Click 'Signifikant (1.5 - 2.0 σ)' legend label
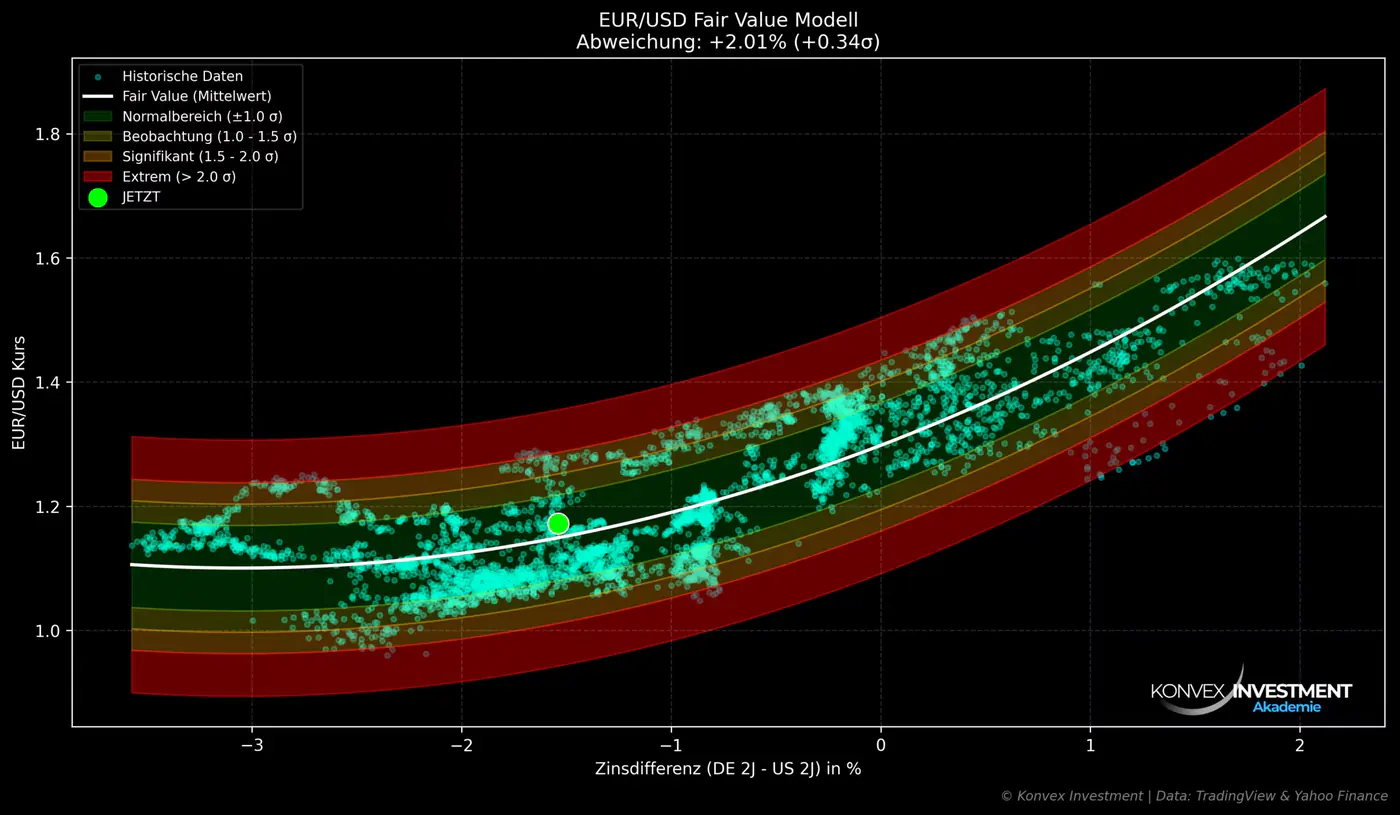This screenshot has width=1400, height=815. 201,157
